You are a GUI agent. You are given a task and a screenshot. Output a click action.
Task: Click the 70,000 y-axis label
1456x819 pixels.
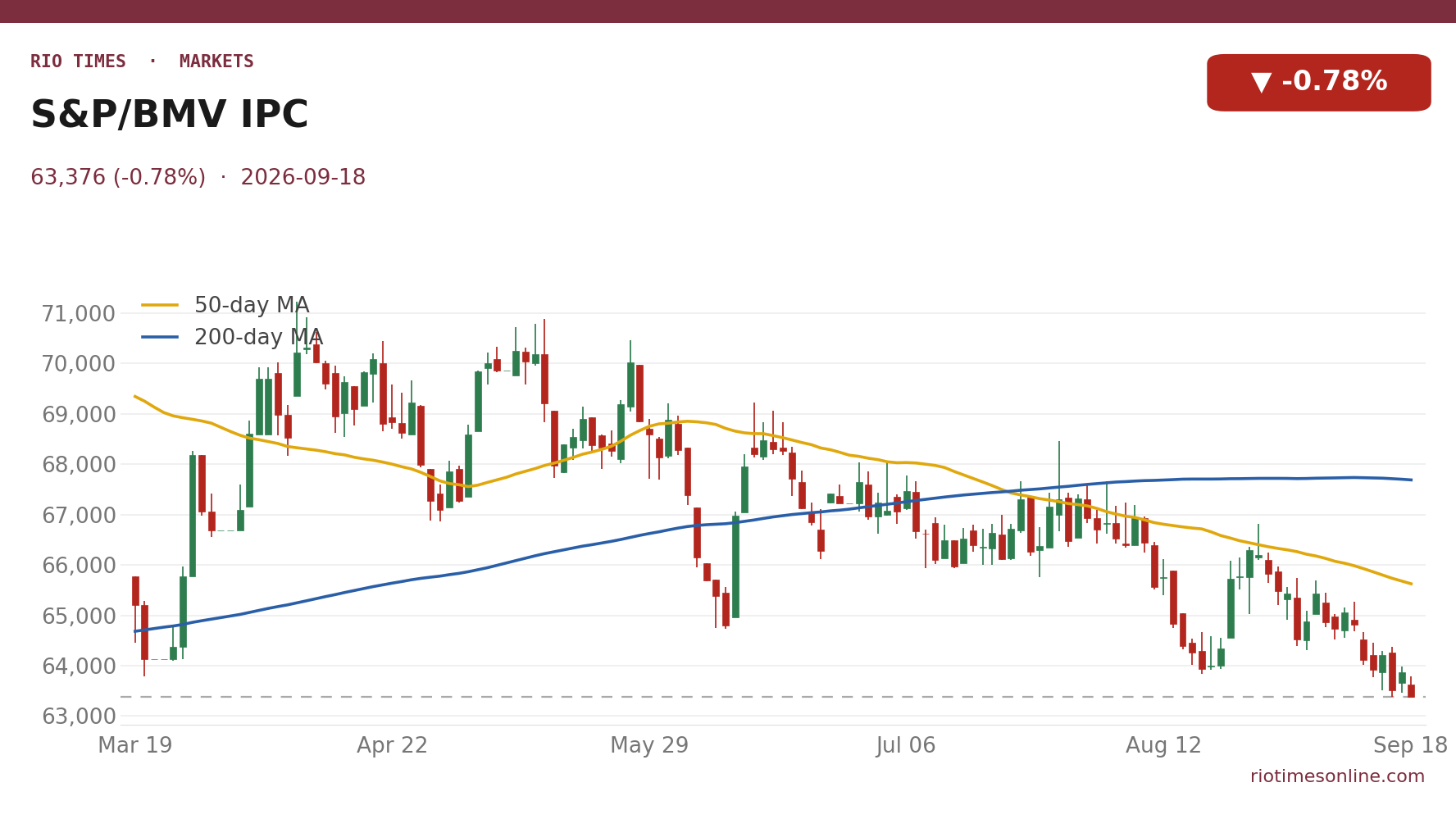[79, 364]
